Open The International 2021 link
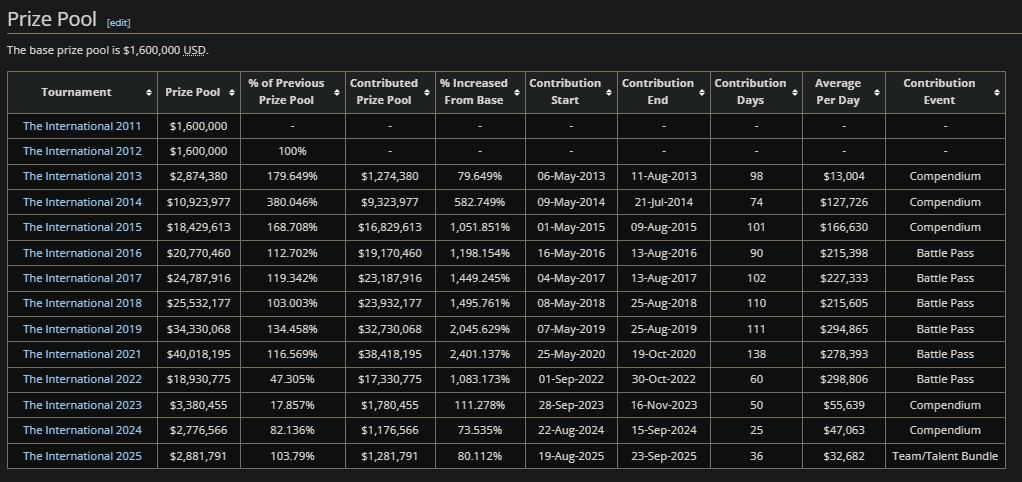The image size is (1022, 482). pyautogui.click(x=82, y=354)
